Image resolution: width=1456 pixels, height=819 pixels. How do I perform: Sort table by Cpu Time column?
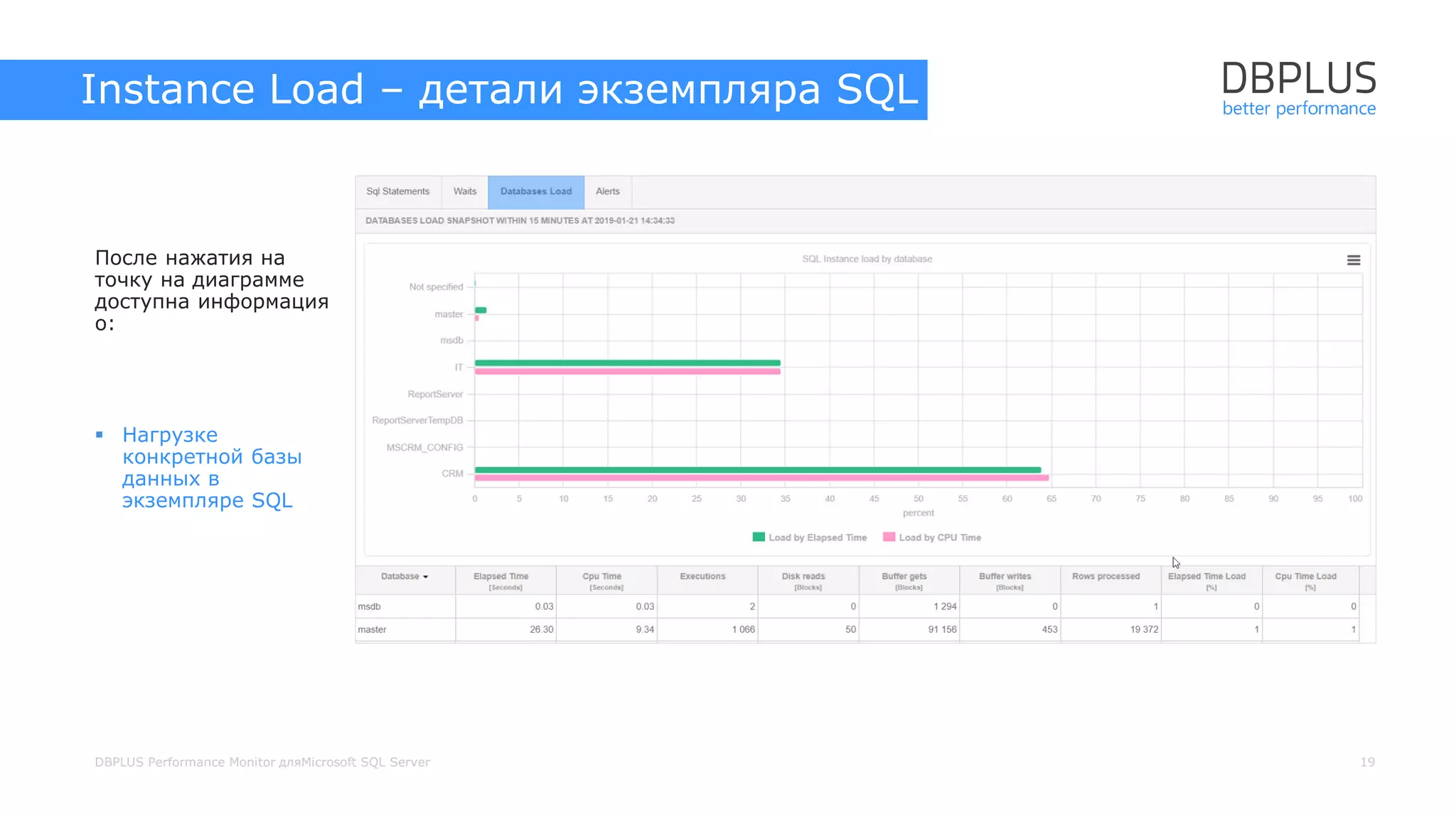[x=606, y=580]
